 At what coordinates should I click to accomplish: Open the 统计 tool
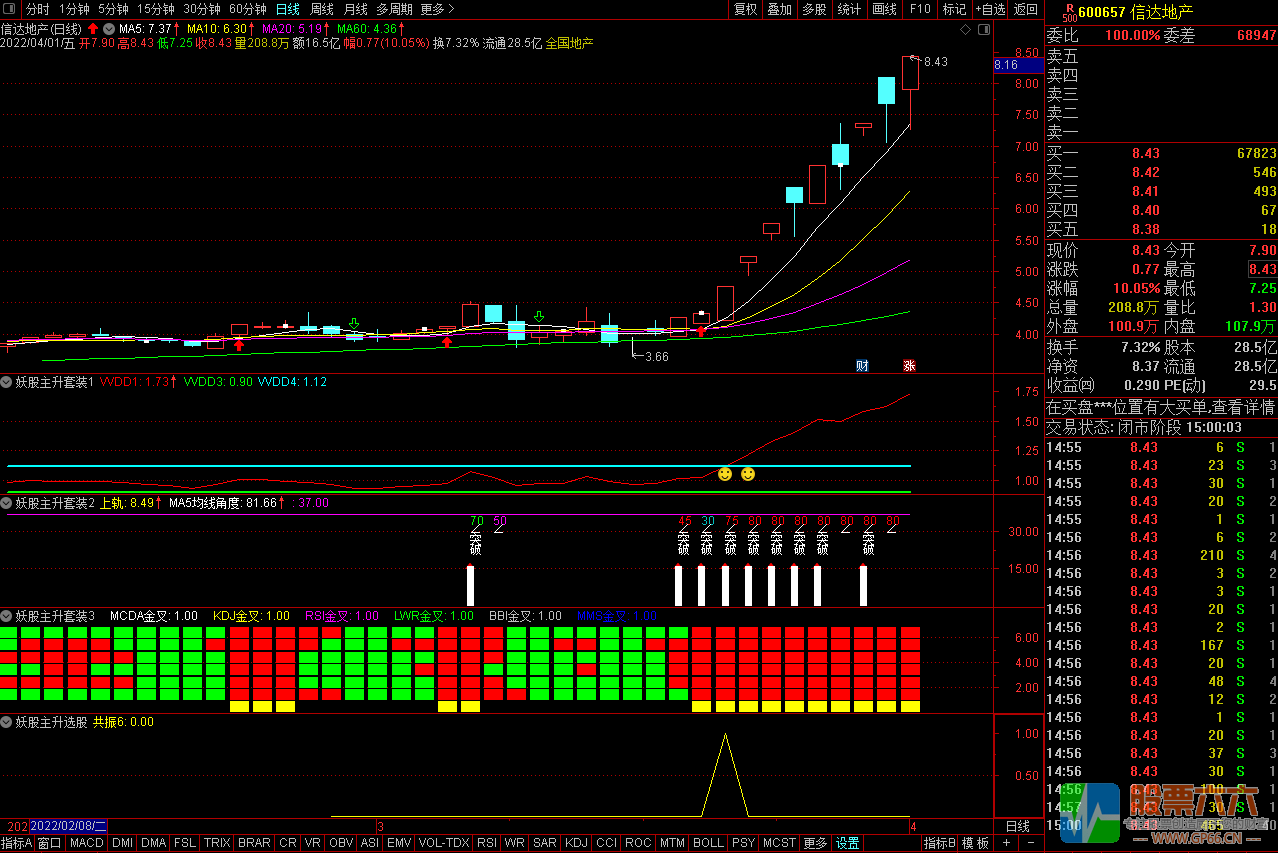849,9
